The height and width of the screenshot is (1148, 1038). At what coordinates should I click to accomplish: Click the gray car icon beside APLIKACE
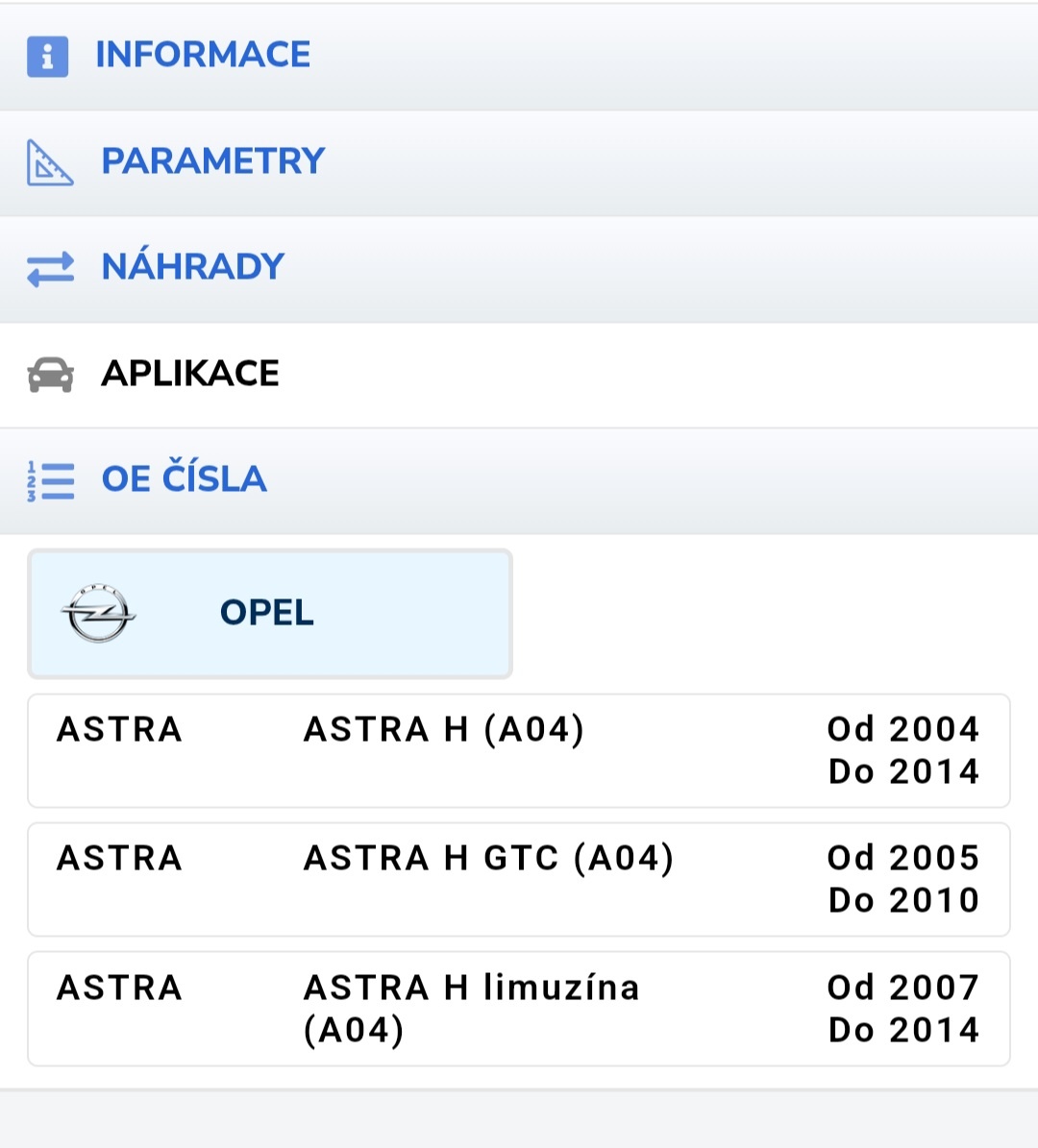click(50, 375)
